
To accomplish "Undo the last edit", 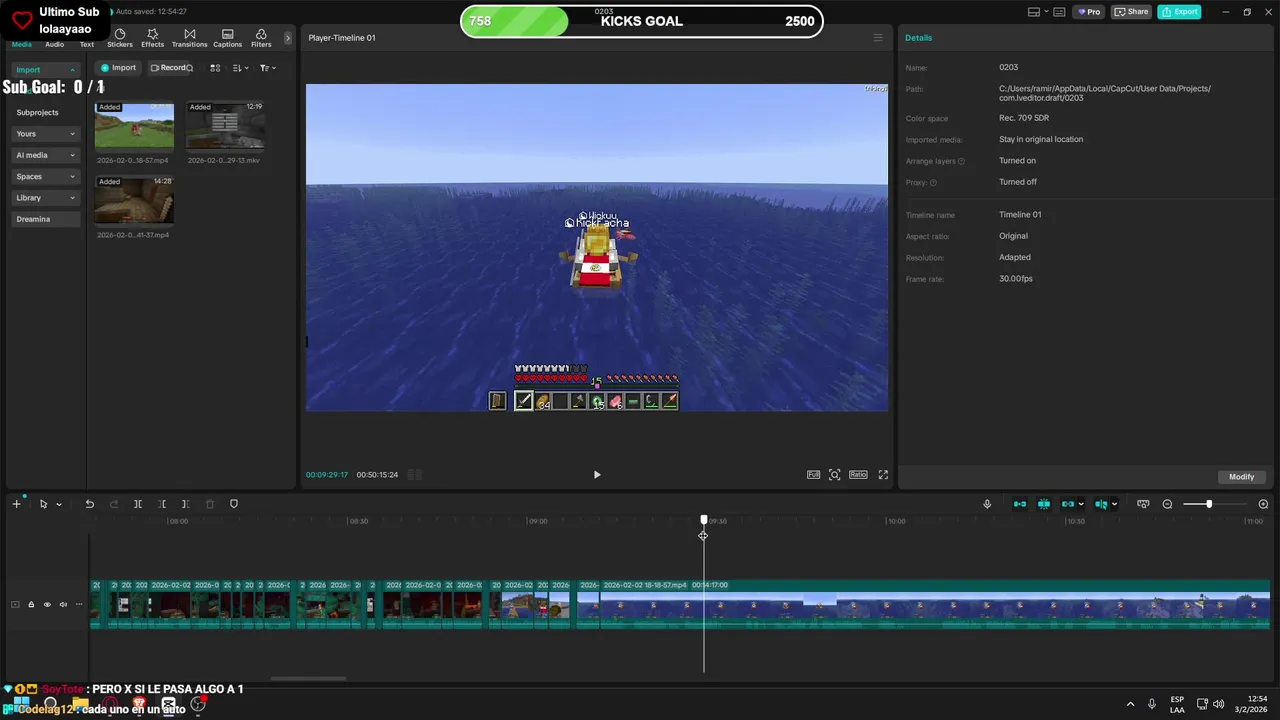I will [x=89, y=504].
